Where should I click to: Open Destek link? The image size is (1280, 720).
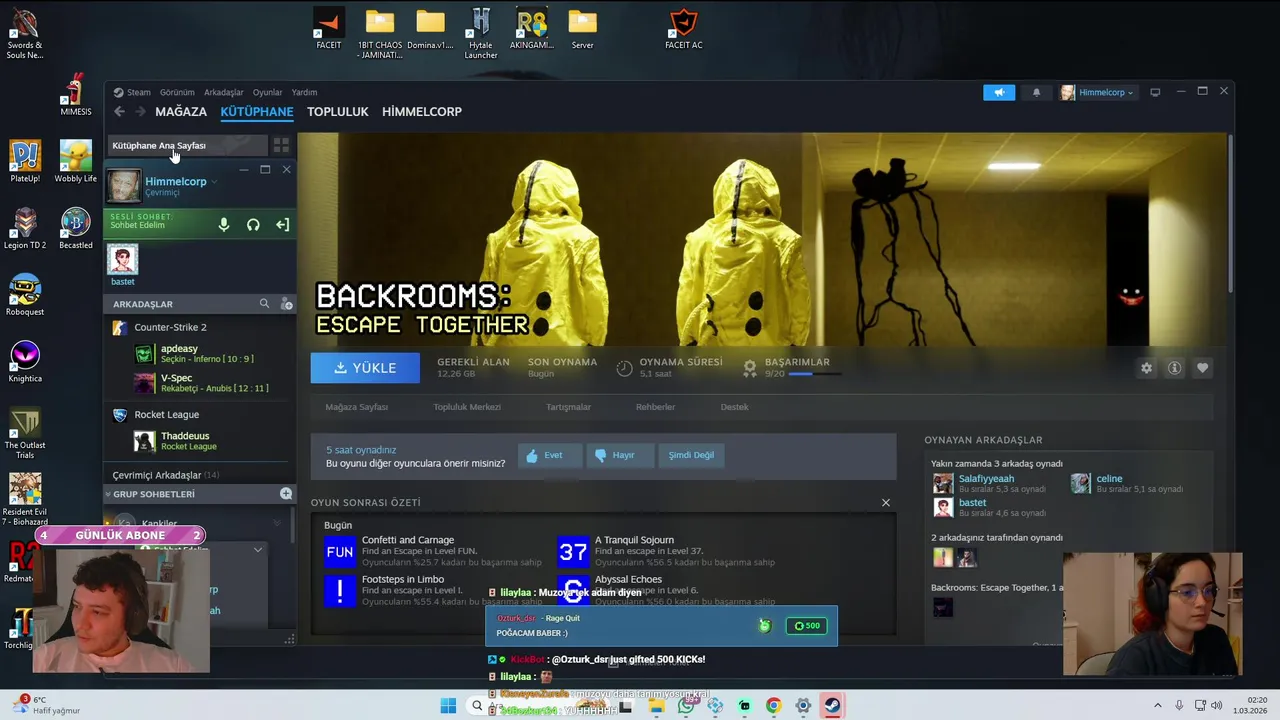[x=735, y=407]
